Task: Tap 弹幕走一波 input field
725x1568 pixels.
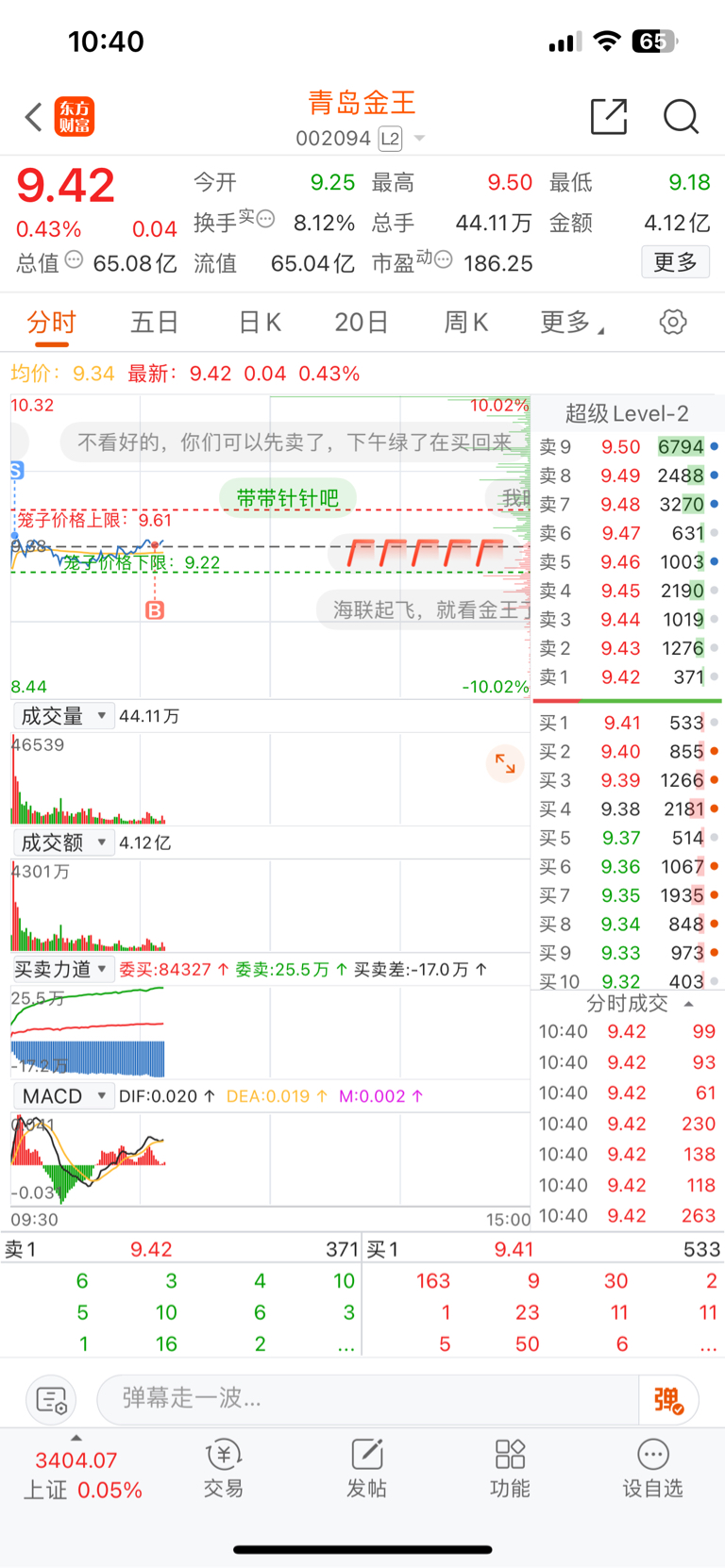Action: click(368, 1398)
